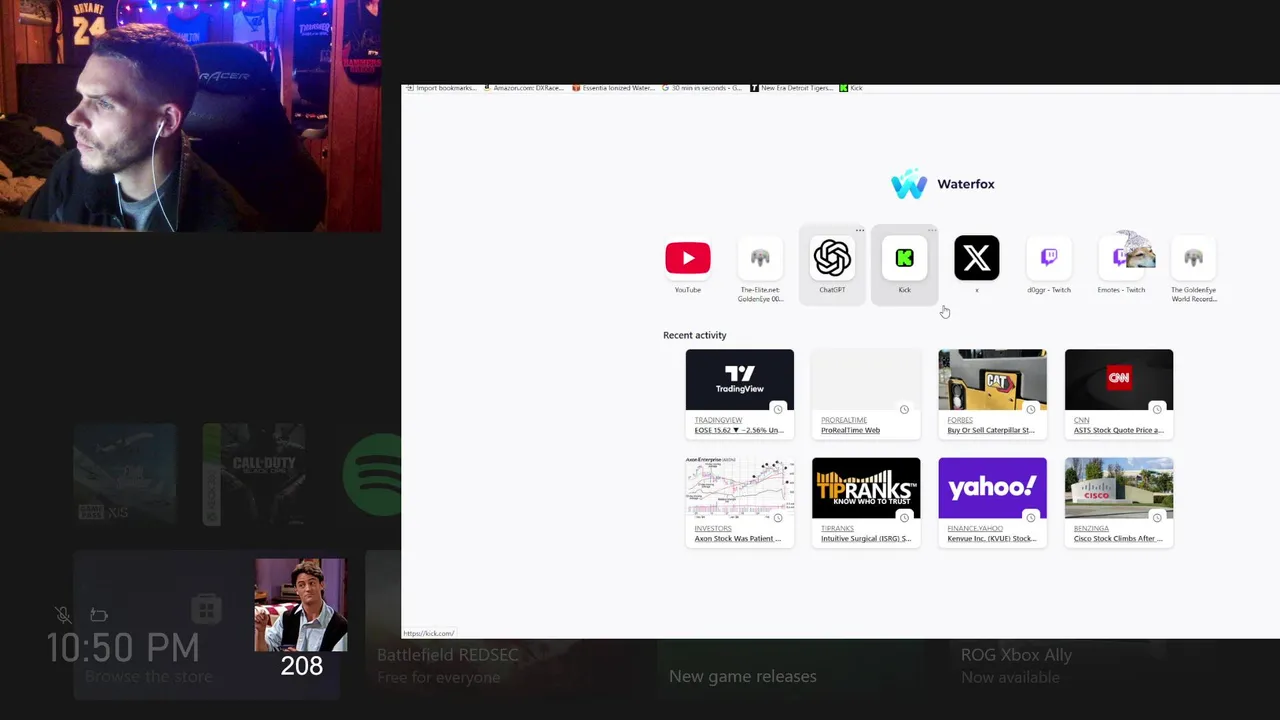
Task: Open the Emotes - Twitch shortcut
Action: click(1121, 258)
